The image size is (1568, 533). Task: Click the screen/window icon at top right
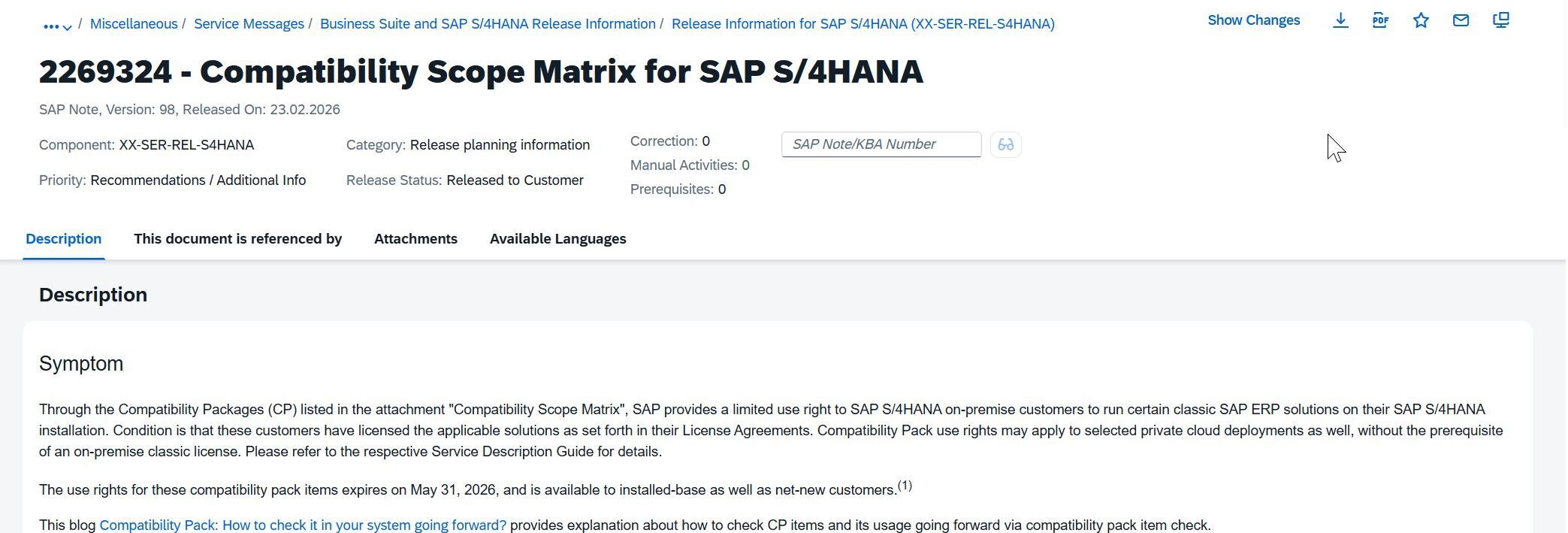1501,21
